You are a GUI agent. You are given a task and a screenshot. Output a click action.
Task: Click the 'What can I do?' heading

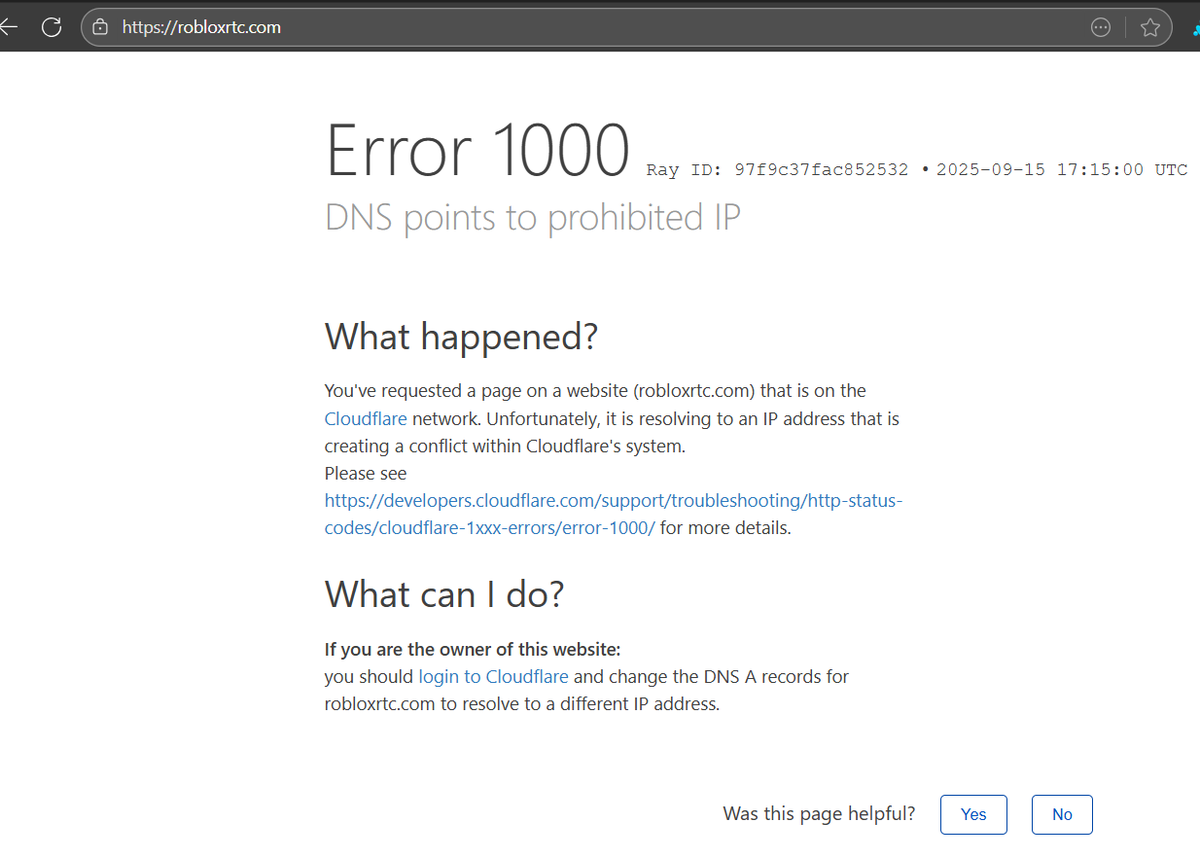[445, 595]
